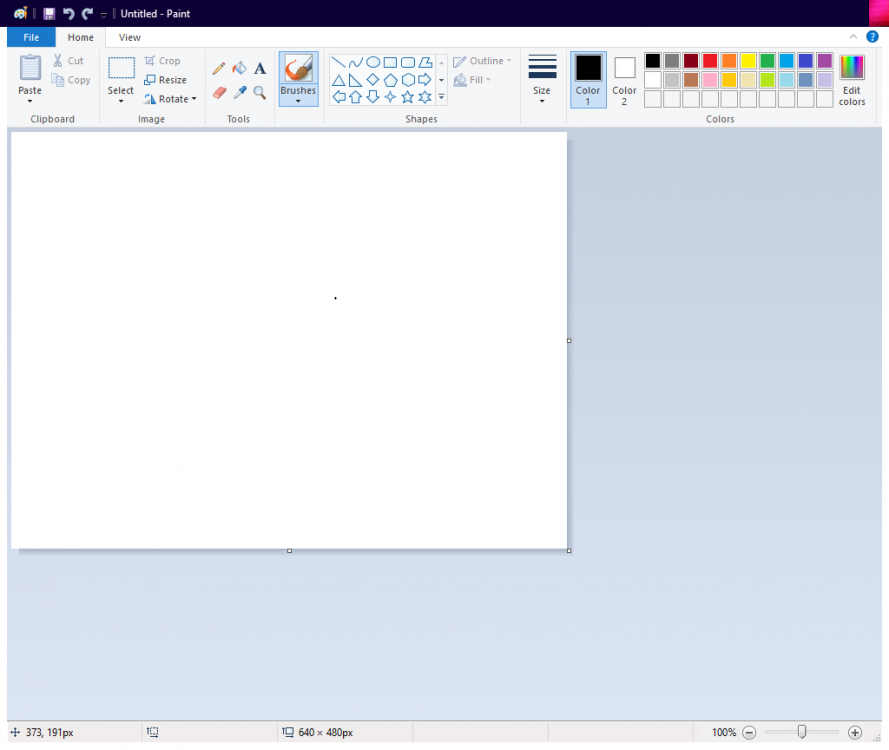Click the Undo arrow in title bar
The image size is (889, 750).
pos(68,14)
